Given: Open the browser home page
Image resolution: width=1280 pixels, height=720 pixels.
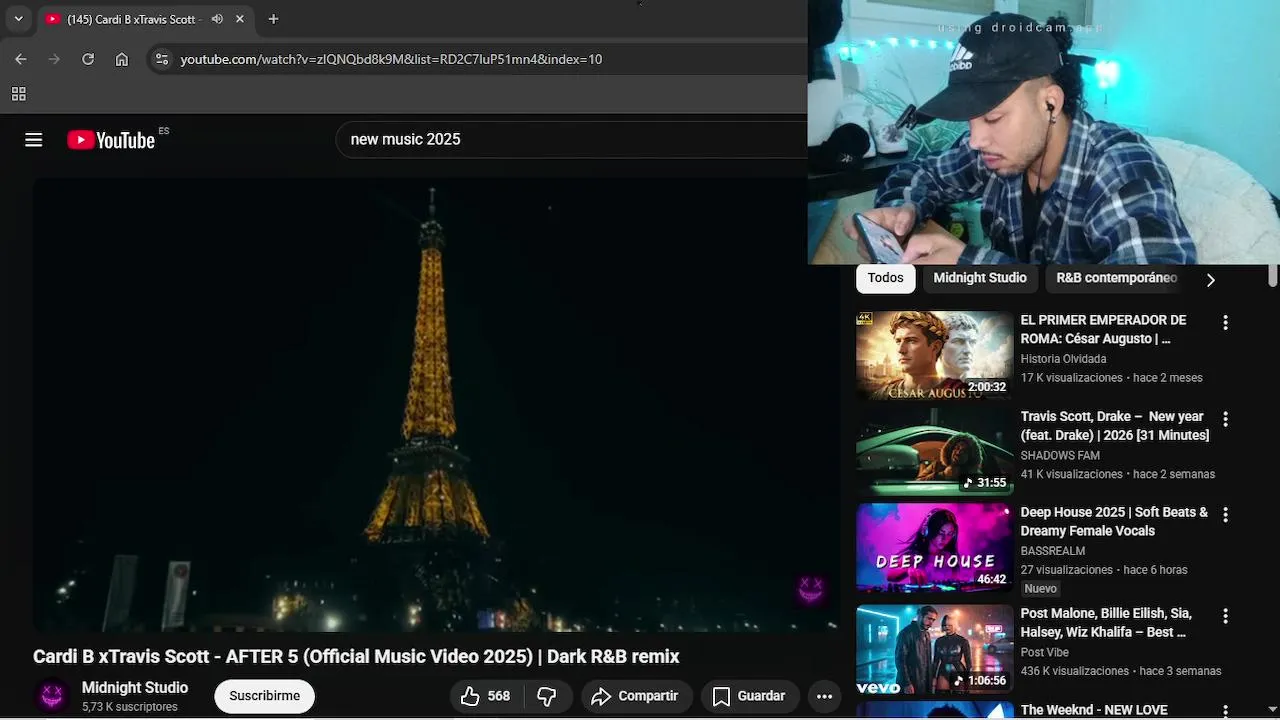Looking at the screenshot, I should 122,59.
